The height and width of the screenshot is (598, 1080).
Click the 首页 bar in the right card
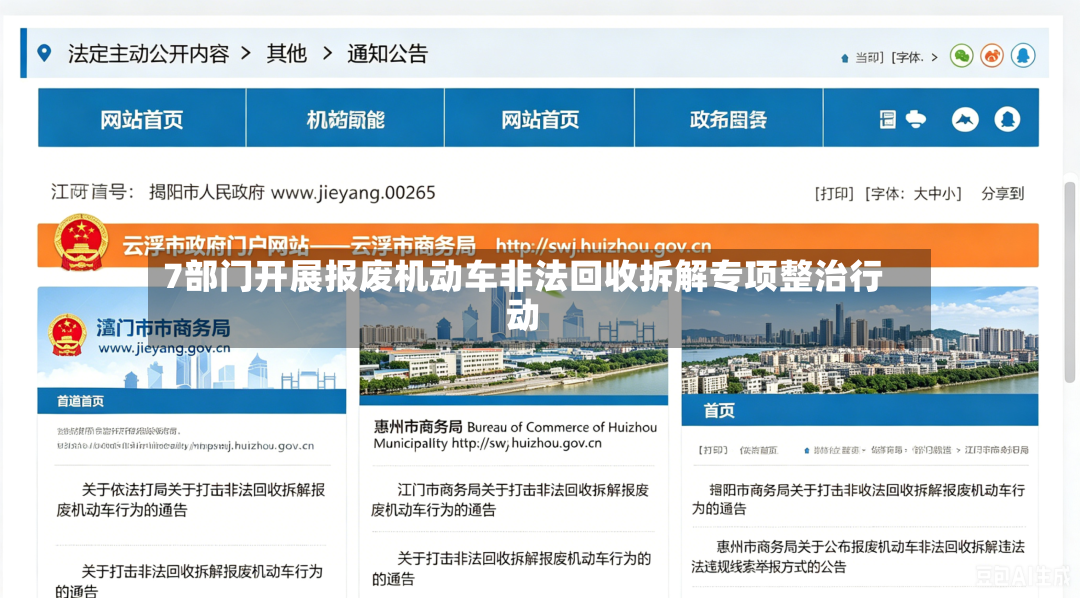(860, 411)
